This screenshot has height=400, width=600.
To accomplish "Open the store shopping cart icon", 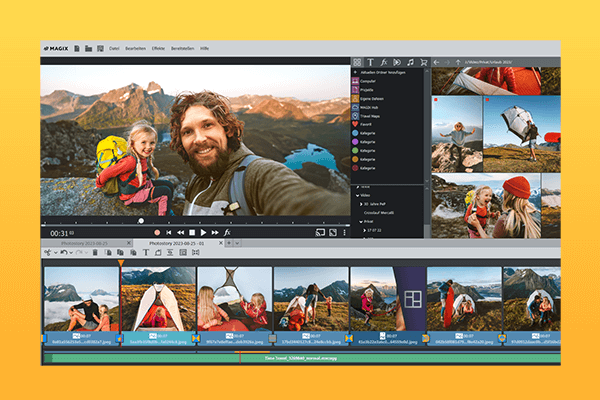I will click(x=423, y=62).
